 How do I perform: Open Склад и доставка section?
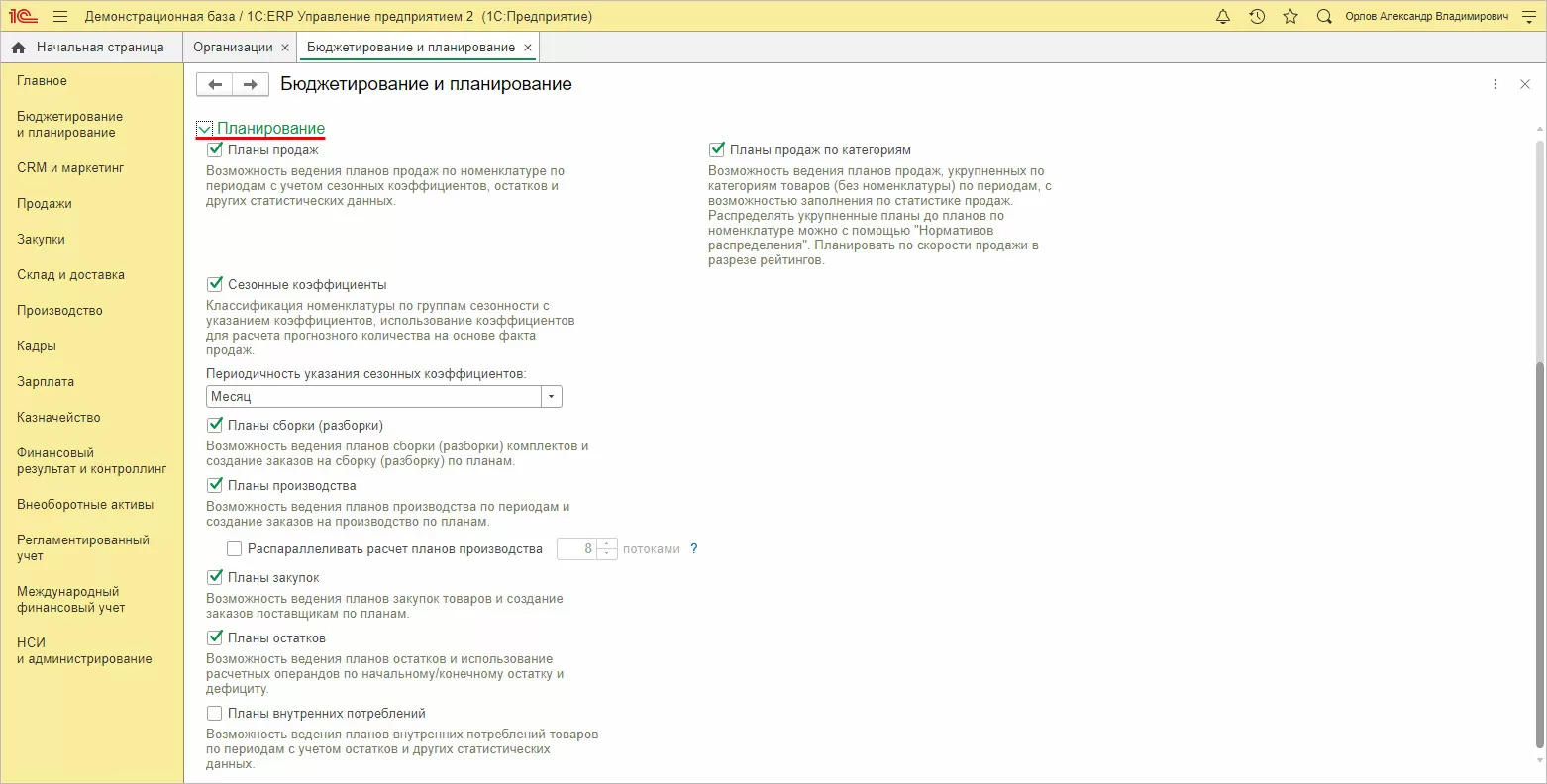tap(70, 275)
